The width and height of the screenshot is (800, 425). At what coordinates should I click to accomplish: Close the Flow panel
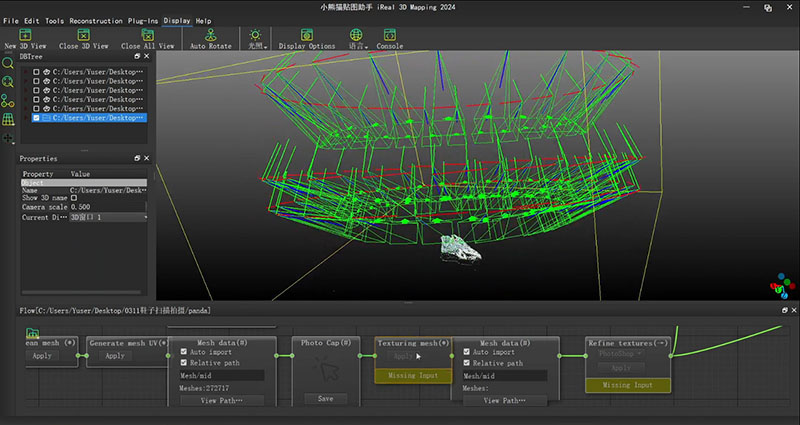point(794,310)
